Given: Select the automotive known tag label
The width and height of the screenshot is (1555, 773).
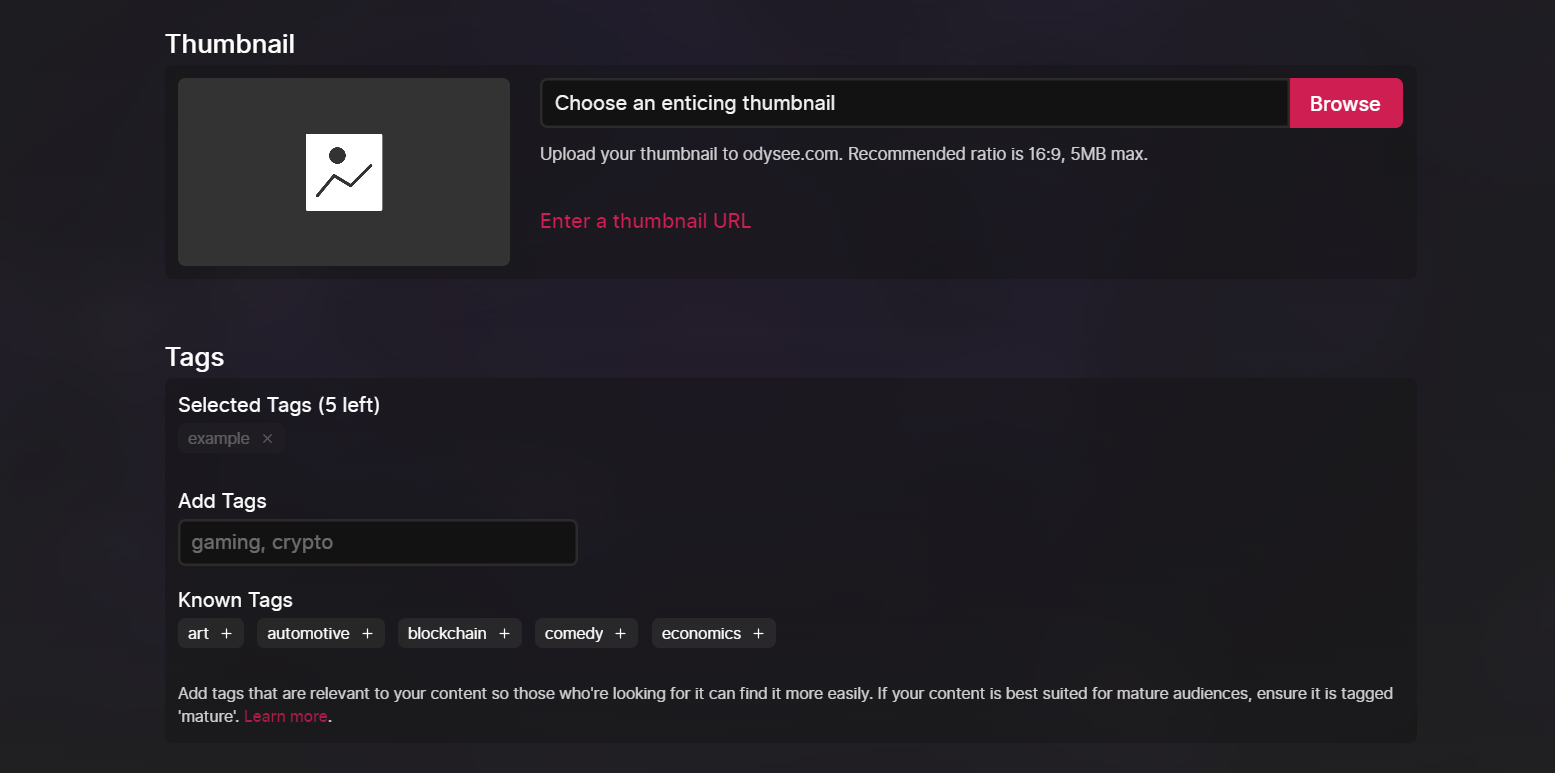Looking at the screenshot, I should pos(308,634).
